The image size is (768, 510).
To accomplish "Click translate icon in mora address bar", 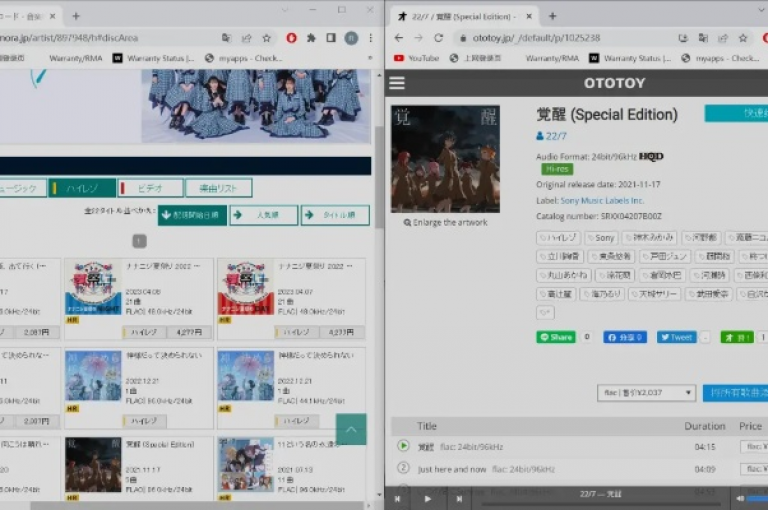I will [x=226, y=38].
